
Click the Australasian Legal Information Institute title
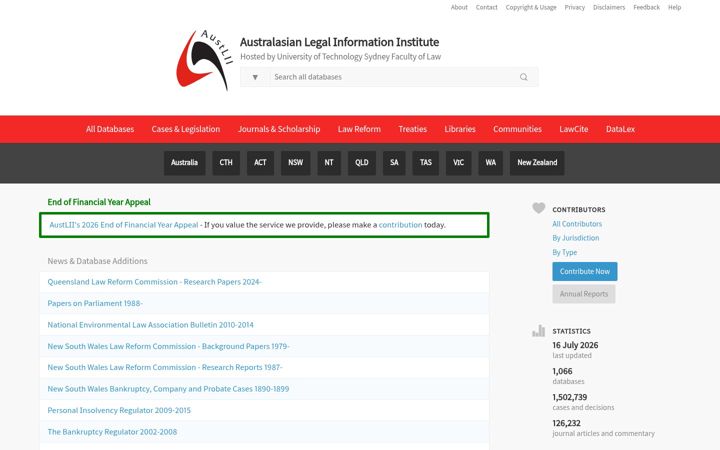tap(339, 42)
